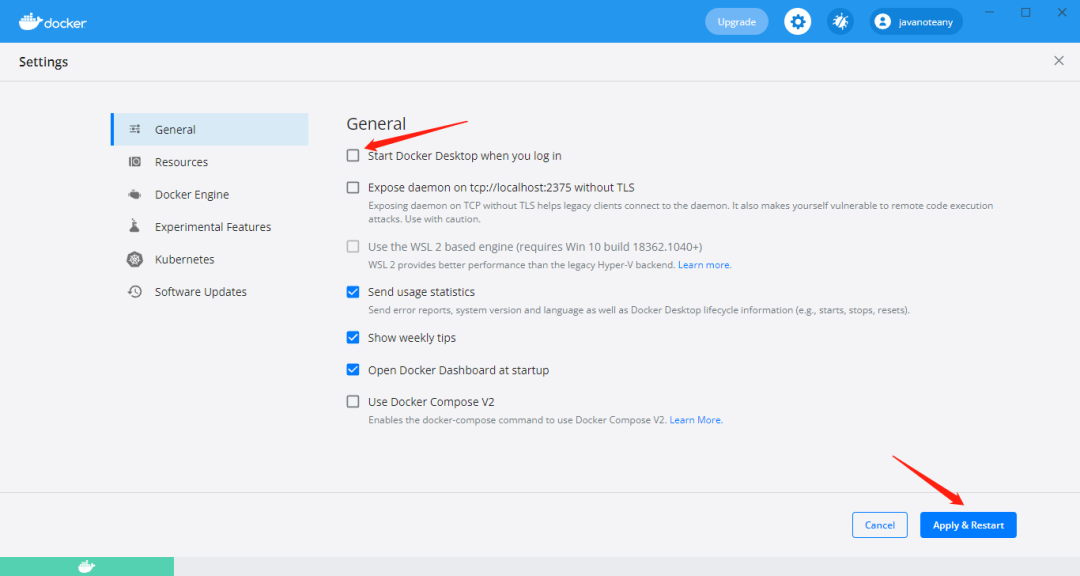Maximize the Docker Desktop window
Image resolution: width=1080 pixels, height=576 pixels.
[1026, 12]
